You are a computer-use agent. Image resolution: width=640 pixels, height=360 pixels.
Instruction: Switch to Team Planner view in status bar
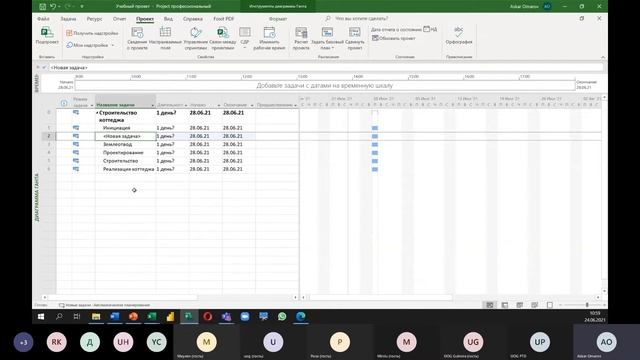(519, 305)
